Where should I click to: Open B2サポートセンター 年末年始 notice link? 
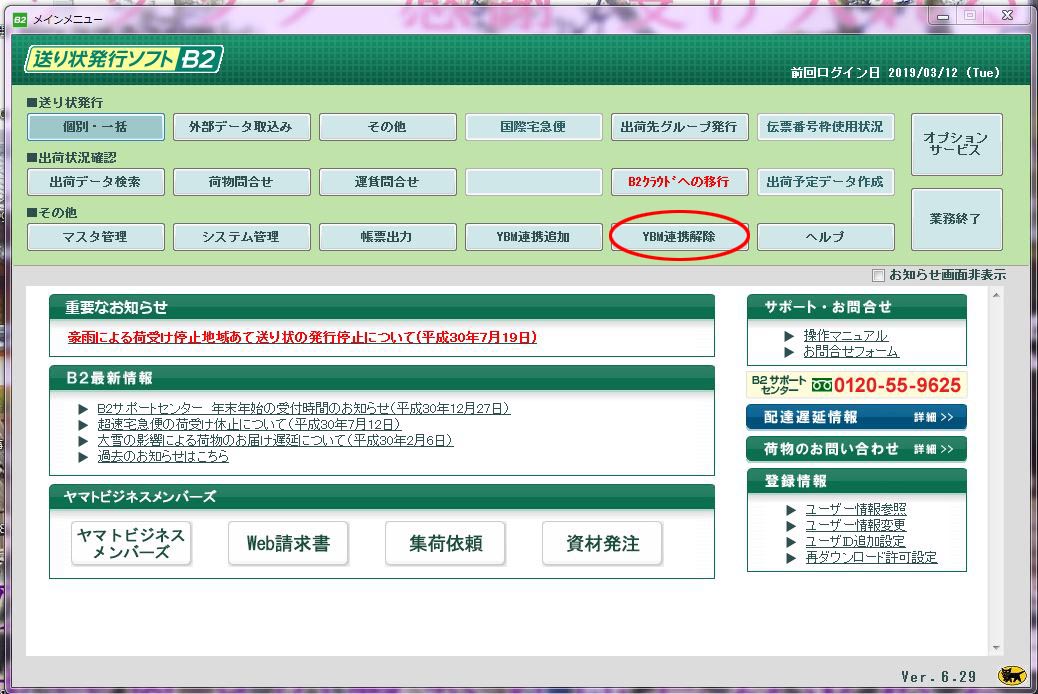(x=303, y=409)
